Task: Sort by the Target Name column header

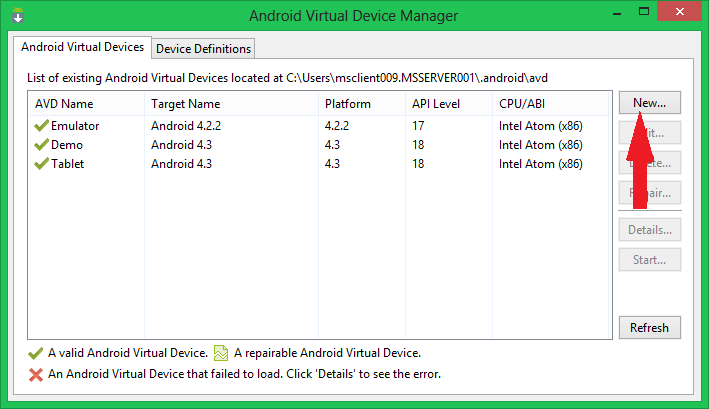Action: tap(185, 104)
